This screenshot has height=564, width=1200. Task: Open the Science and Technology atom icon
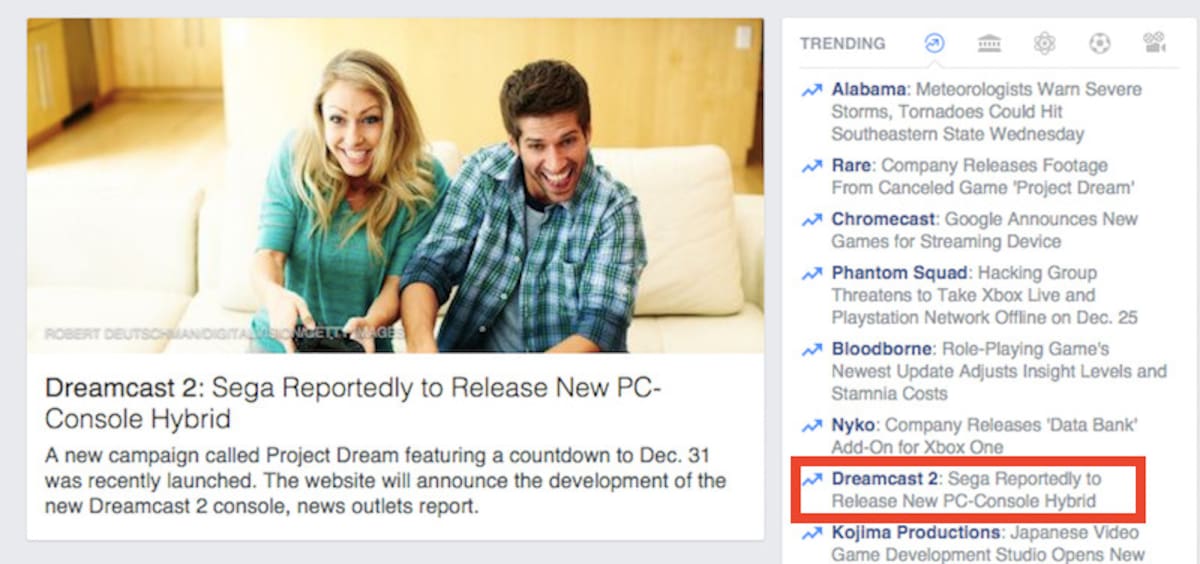[1045, 43]
